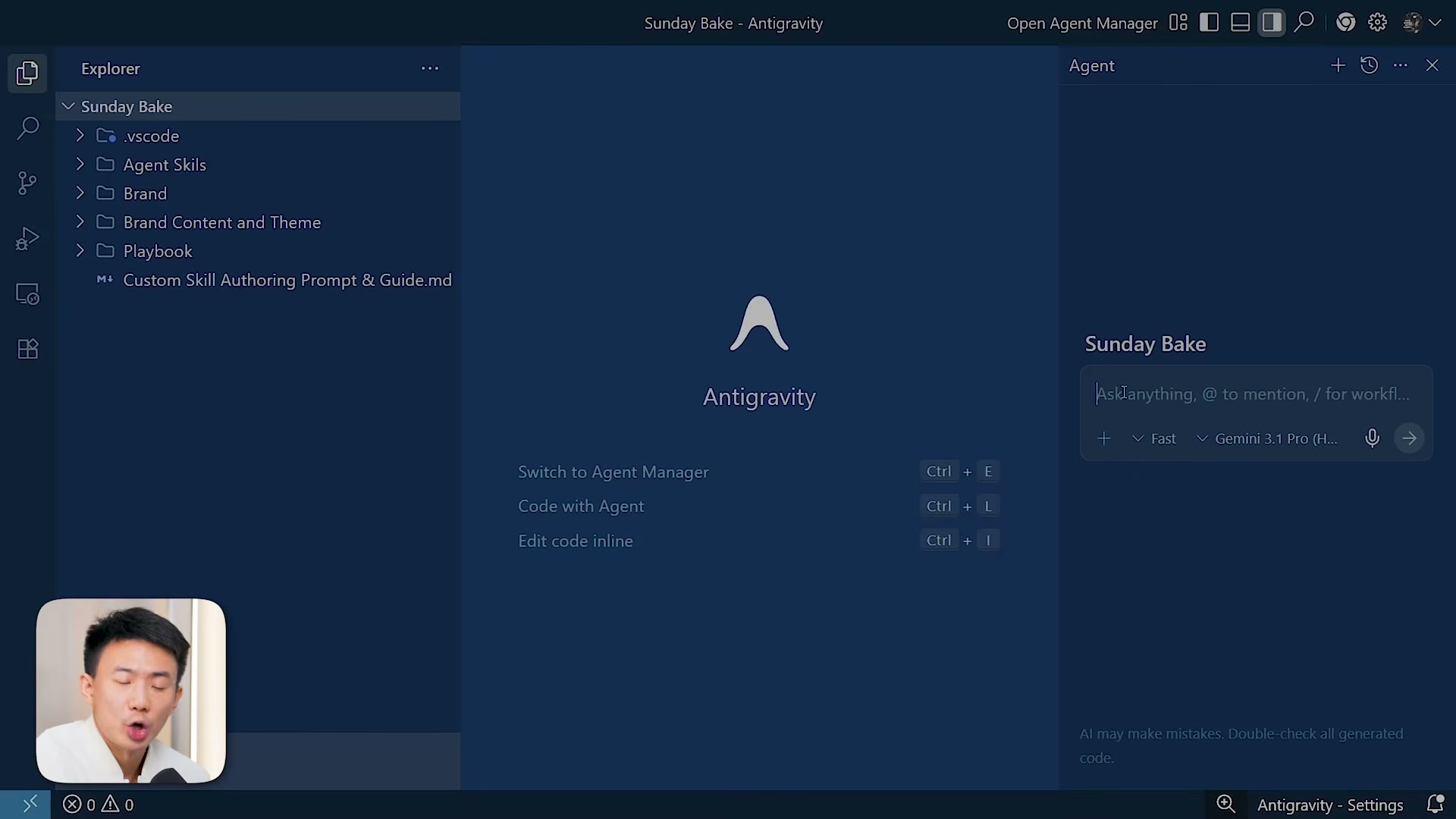
Task: Toggle the secondary sidebar visibility
Action: [1272, 22]
